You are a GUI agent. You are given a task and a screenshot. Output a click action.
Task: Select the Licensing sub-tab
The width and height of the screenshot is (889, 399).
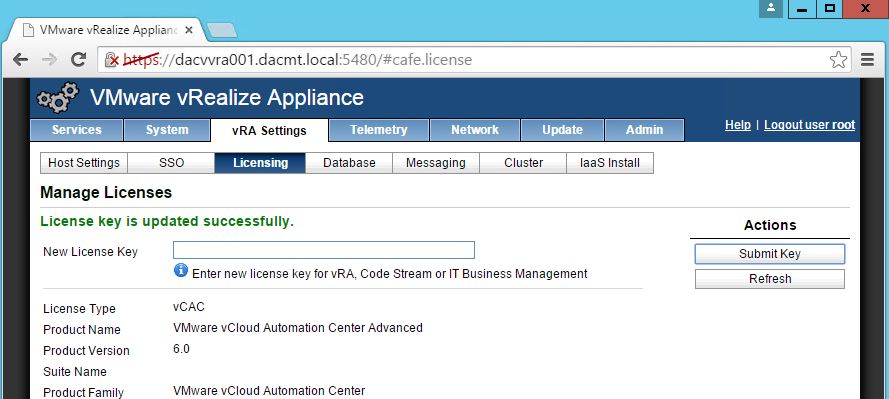(260, 163)
